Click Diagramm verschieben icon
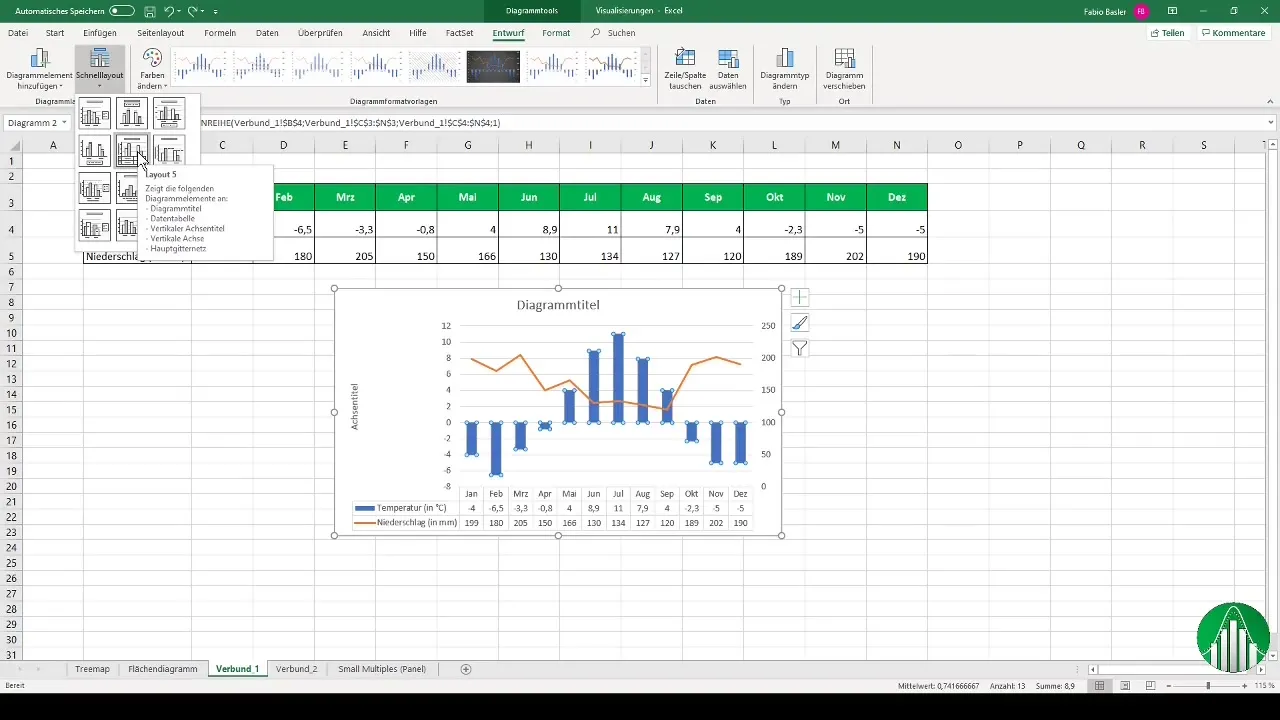Viewport: 1280px width, 720px height. tap(845, 68)
